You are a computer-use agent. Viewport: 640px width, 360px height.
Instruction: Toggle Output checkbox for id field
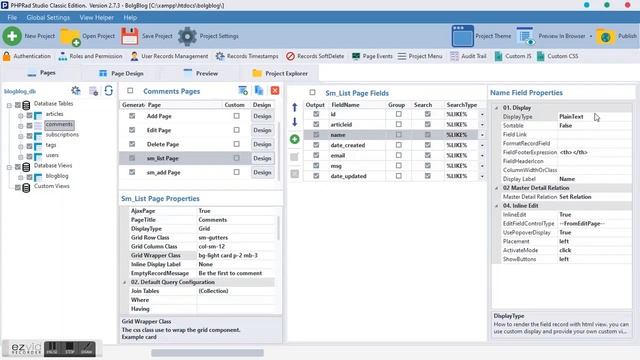coord(316,114)
